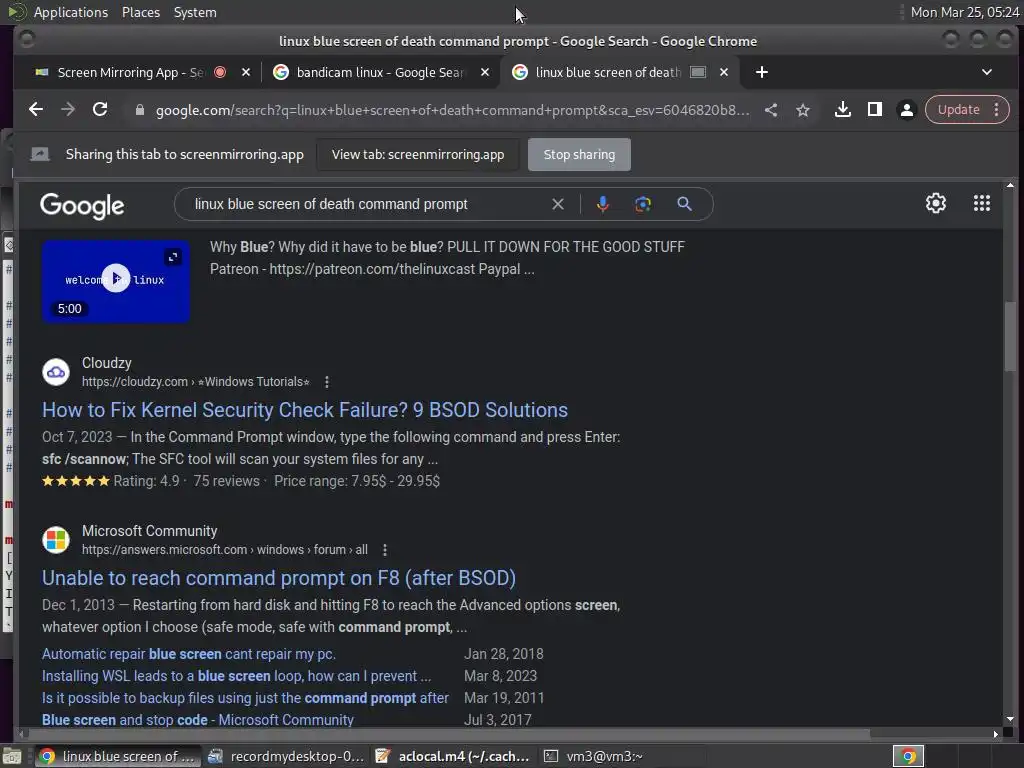Close the linux blue screen tab
This screenshot has width=1024, height=768.
(724, 72)
